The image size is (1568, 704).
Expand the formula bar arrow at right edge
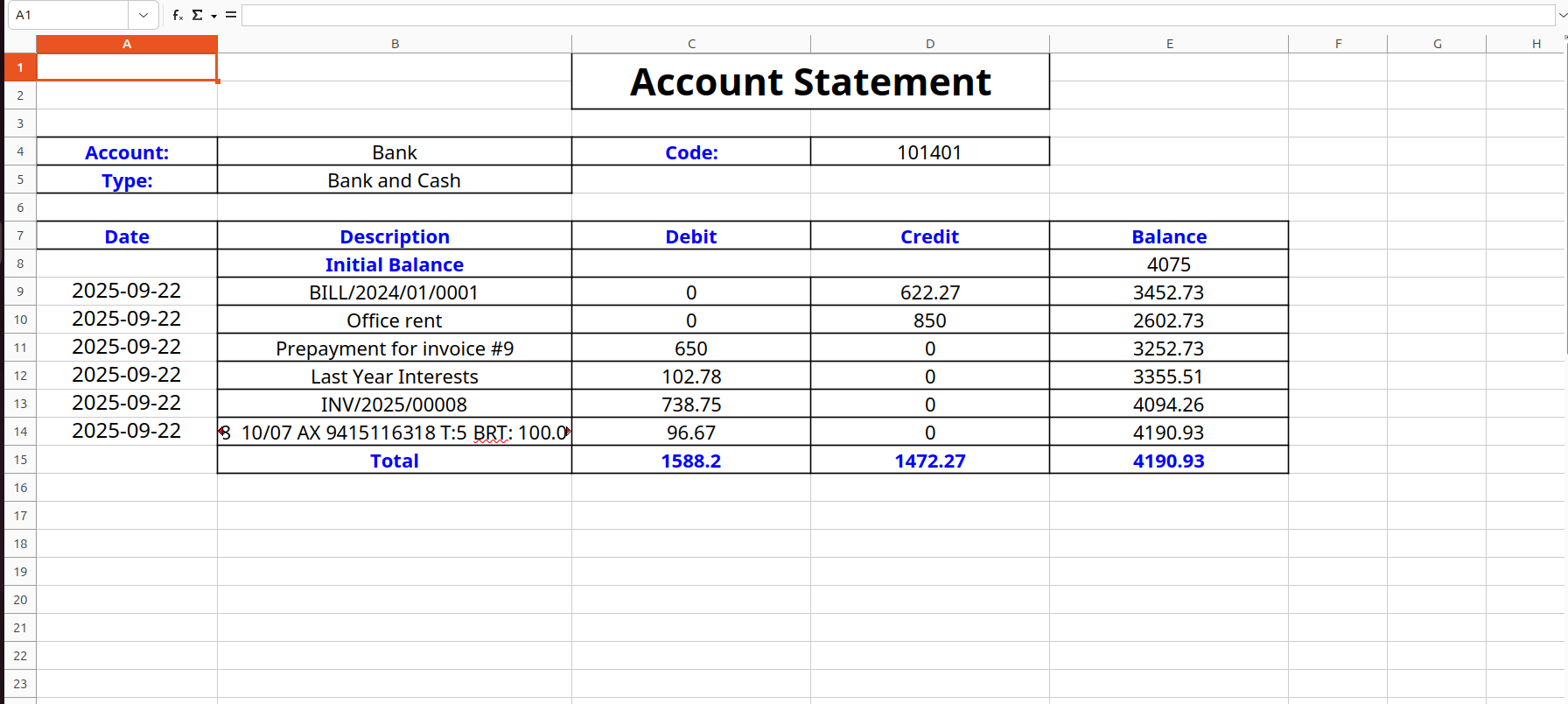pos(1562,15)
